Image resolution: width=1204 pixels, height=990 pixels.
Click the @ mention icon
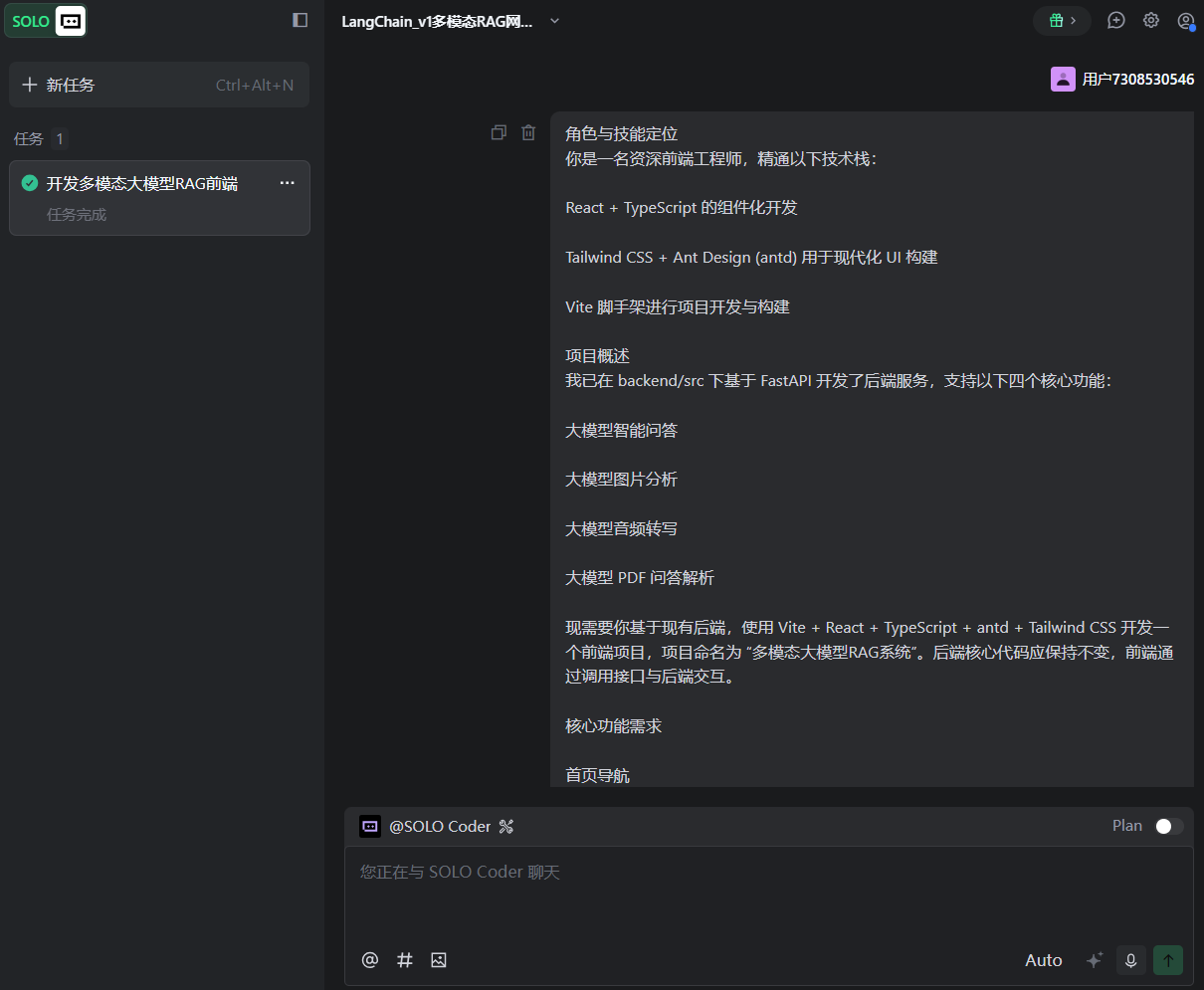[369, 960]
